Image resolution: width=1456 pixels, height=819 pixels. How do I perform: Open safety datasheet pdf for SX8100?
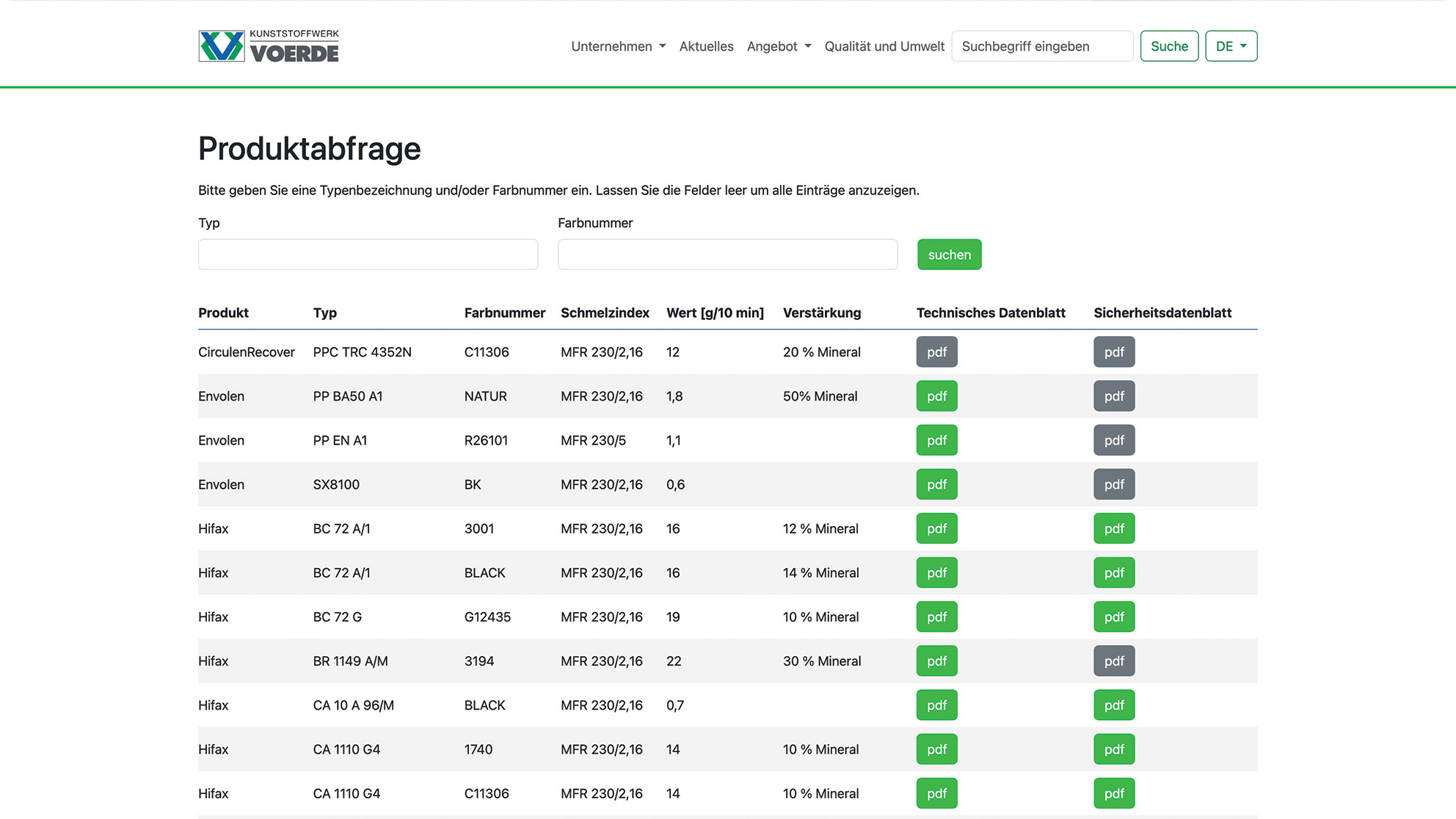pos(1114,484)
